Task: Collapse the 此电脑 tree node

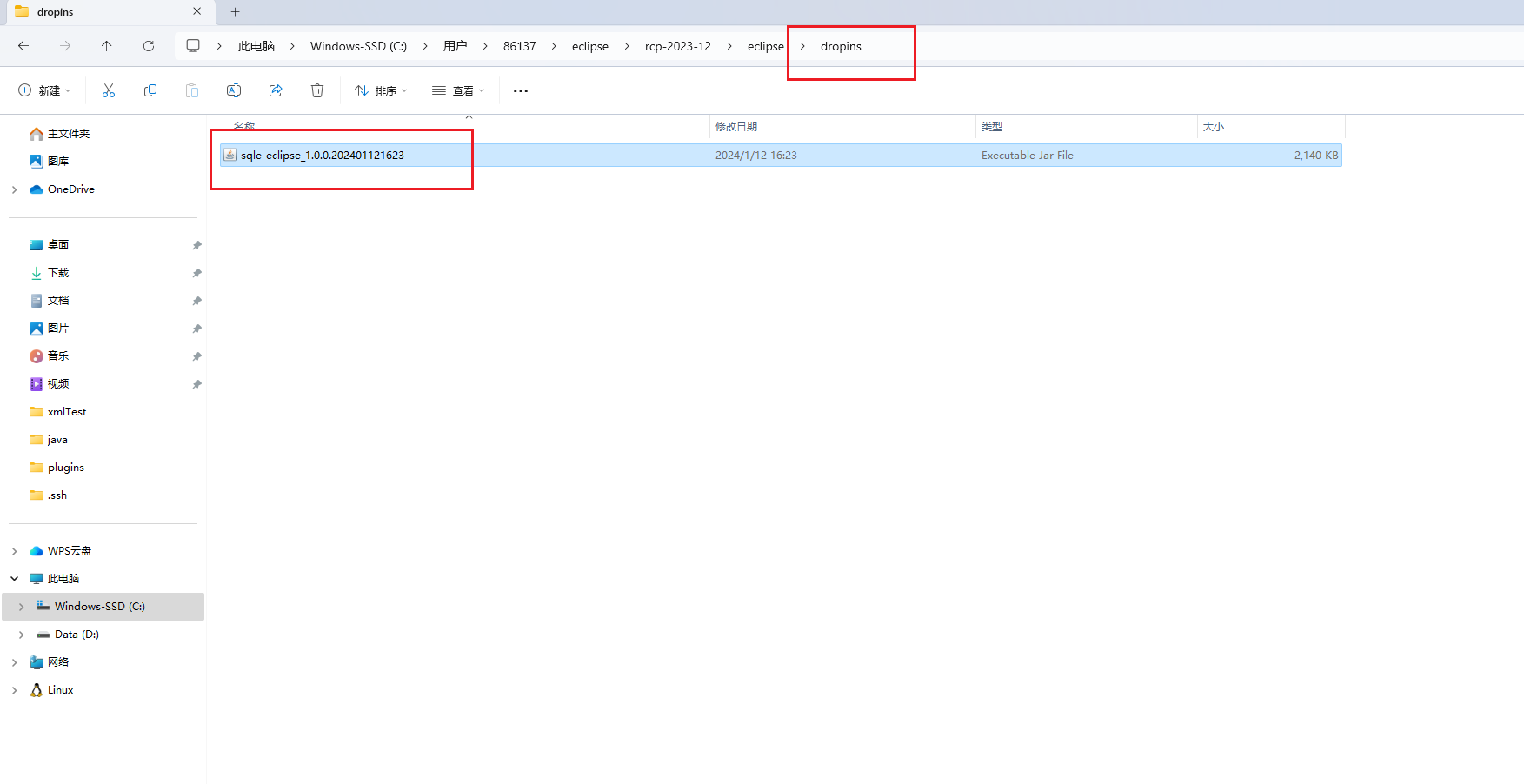Action: pyautogui.click(x=14, y=579)
